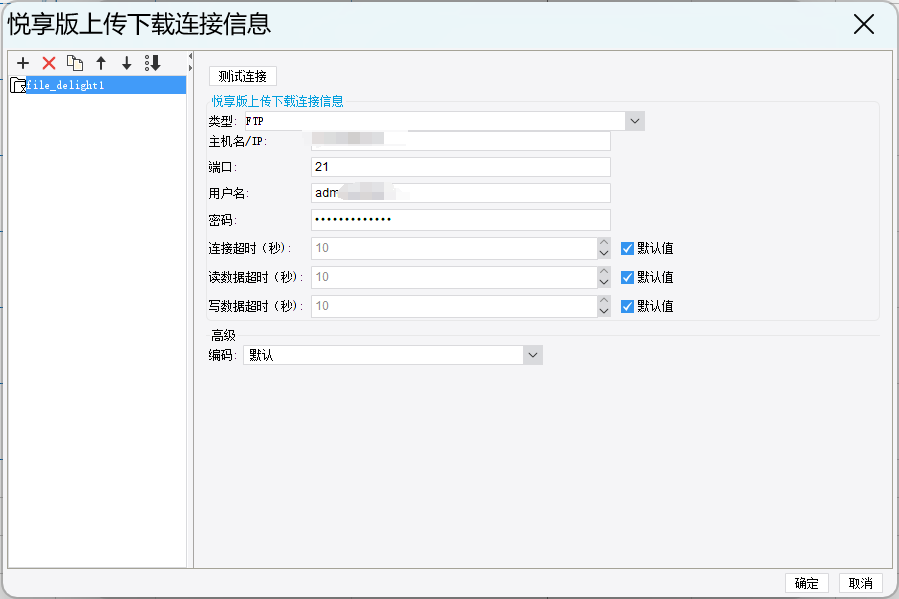Click the 写数据超时 value field
Viewport: 899px width, 599px height.
point(454,306)
